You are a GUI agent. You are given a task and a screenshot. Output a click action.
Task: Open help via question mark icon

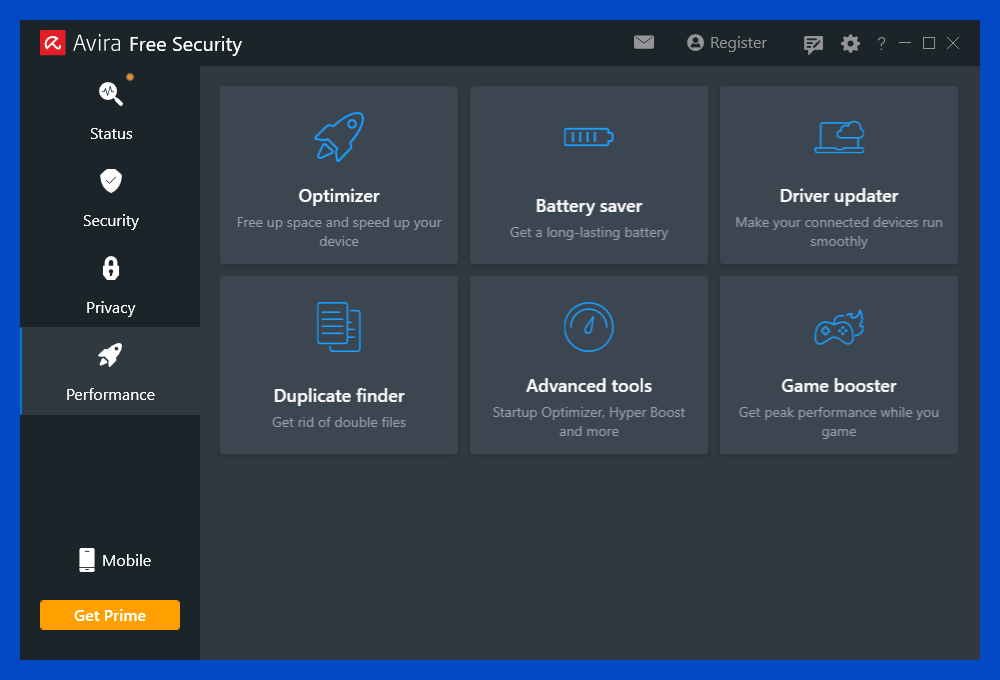click(x=881, y=44)
